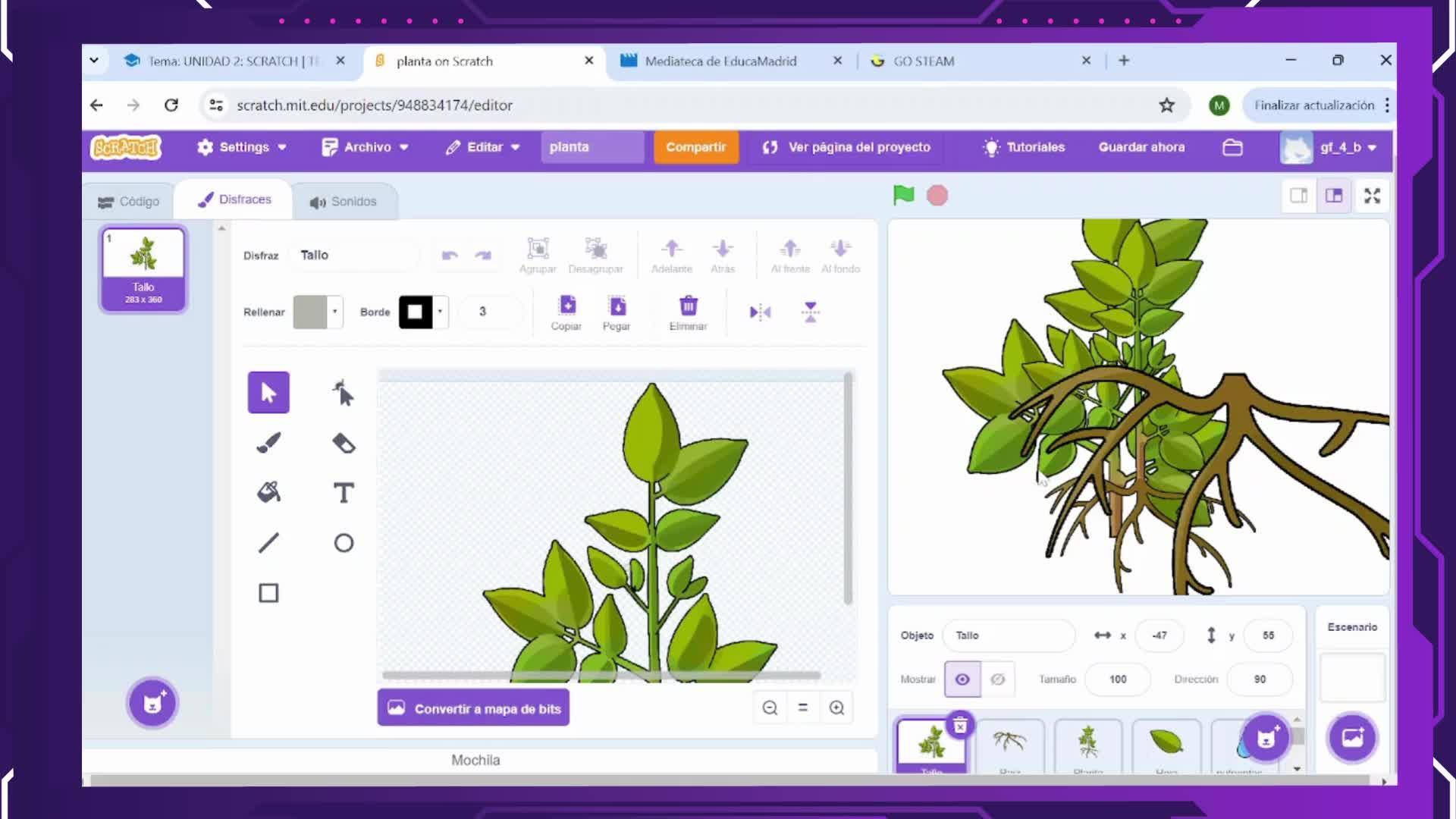Select the Brush tool
This screenshot has height=819, width=1456.
pos(268,443)
